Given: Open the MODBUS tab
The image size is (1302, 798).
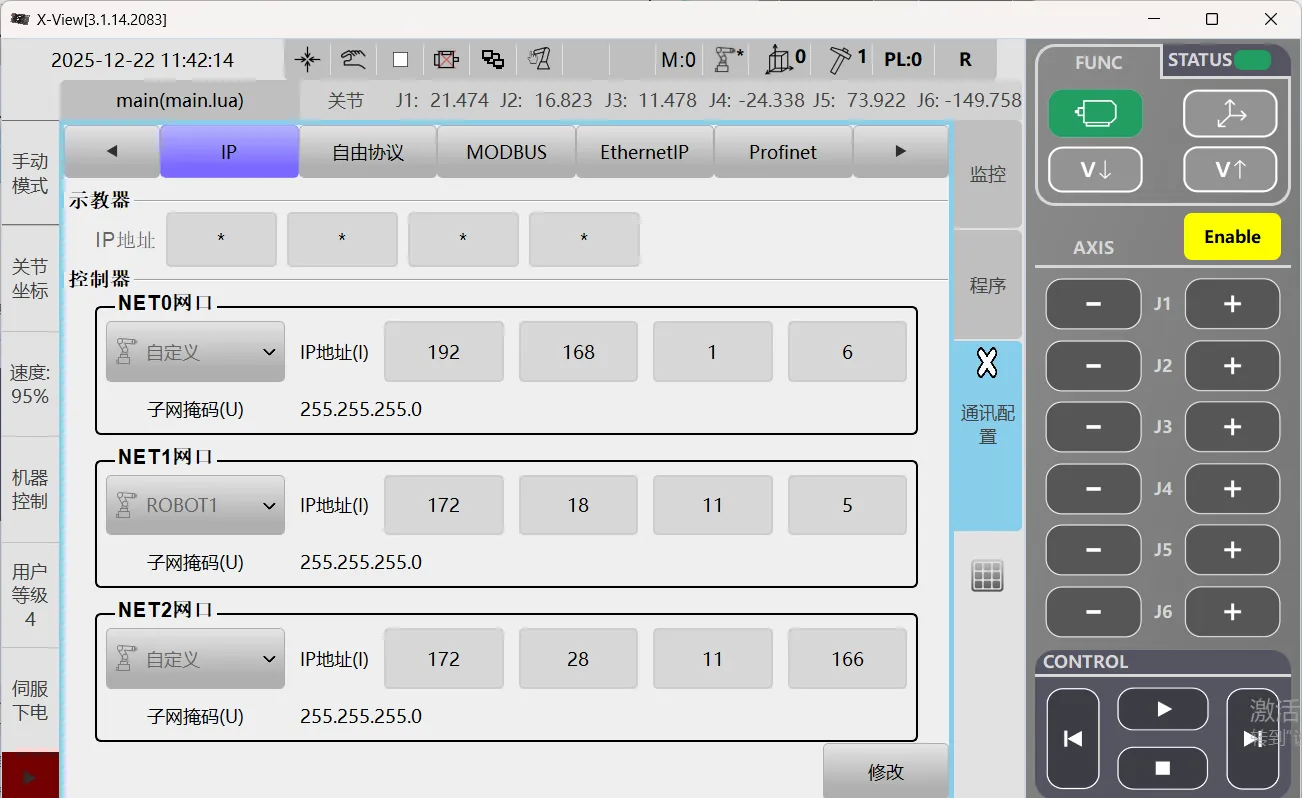Looking at the screenshot, I should [506, 152].
